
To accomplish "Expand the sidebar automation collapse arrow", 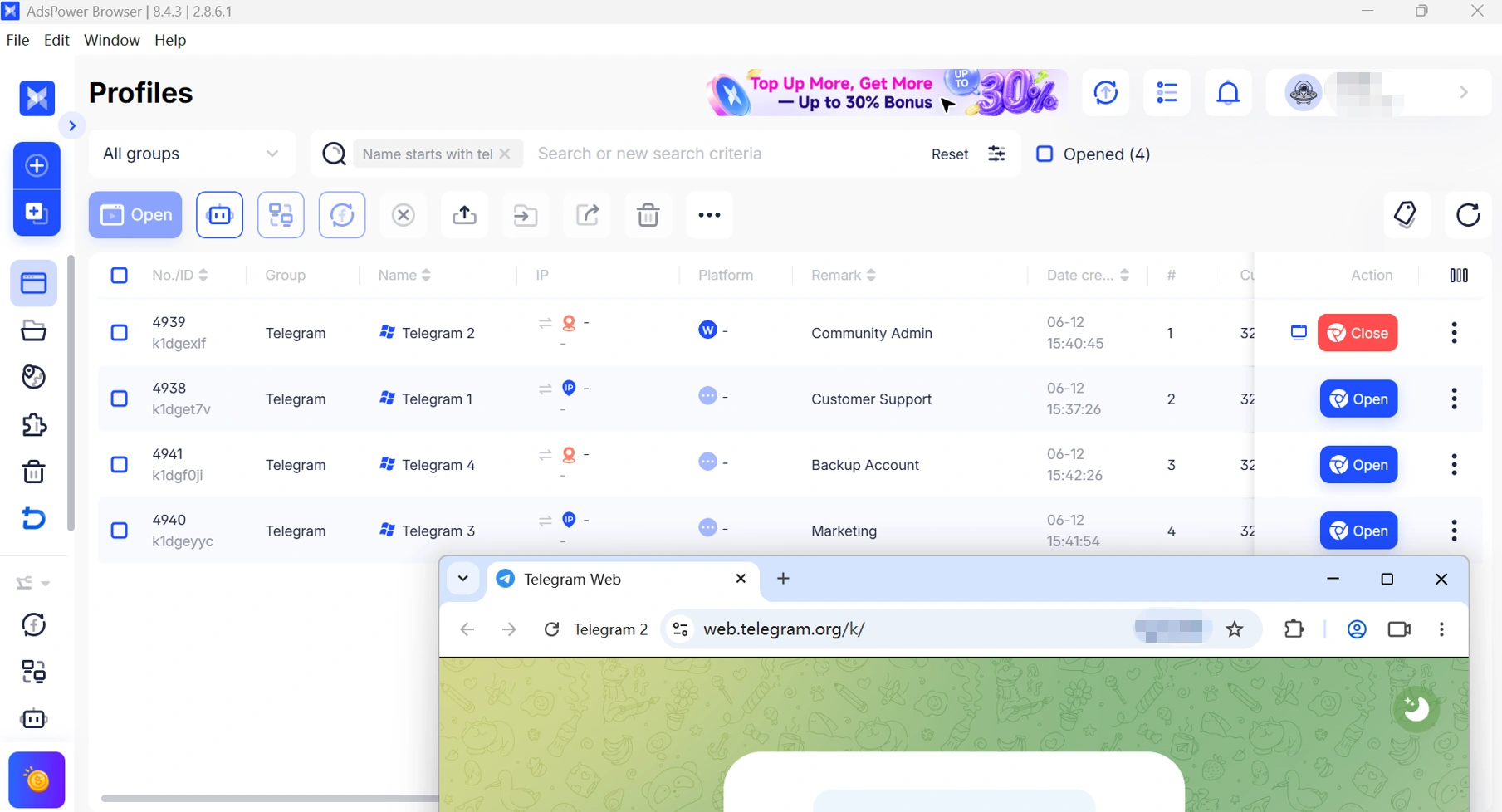I will tap(46, 584).
